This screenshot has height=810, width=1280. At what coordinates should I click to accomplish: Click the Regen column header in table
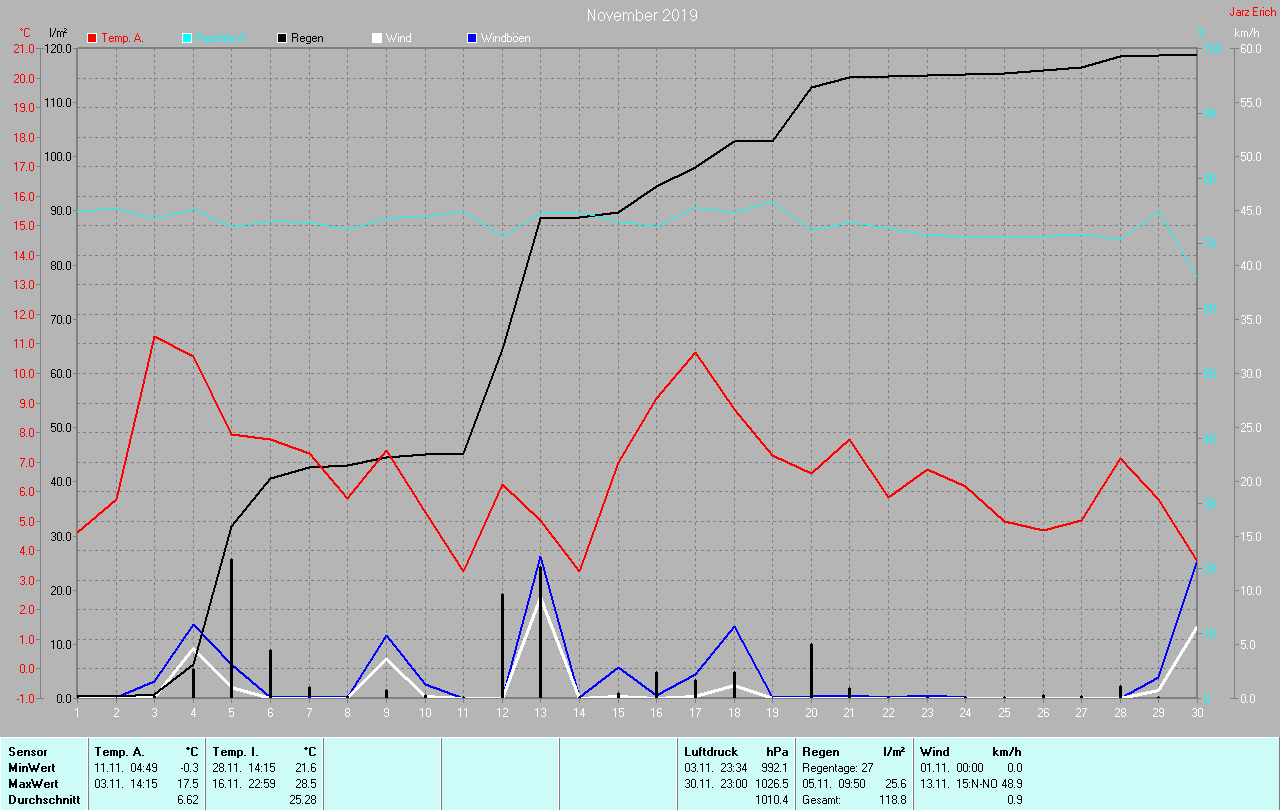pyautogui.click(x=820, y=752)
